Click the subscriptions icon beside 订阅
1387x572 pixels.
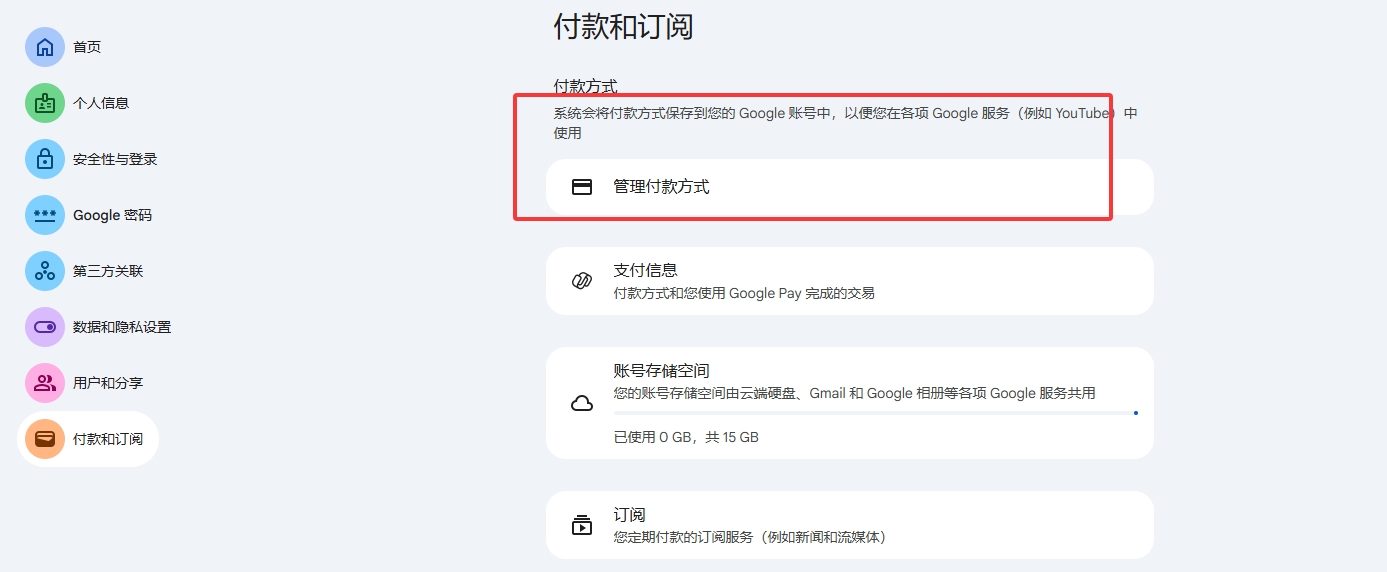tap(582, 525)
